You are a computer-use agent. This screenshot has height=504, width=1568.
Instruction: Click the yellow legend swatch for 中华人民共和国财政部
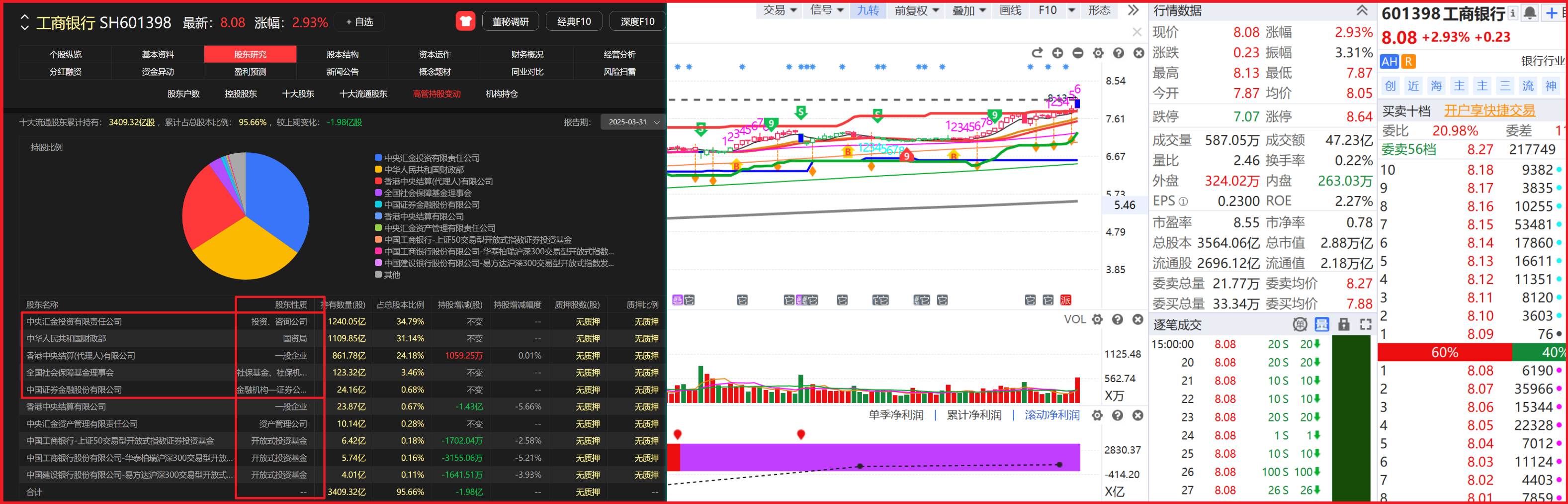[378, 170]
